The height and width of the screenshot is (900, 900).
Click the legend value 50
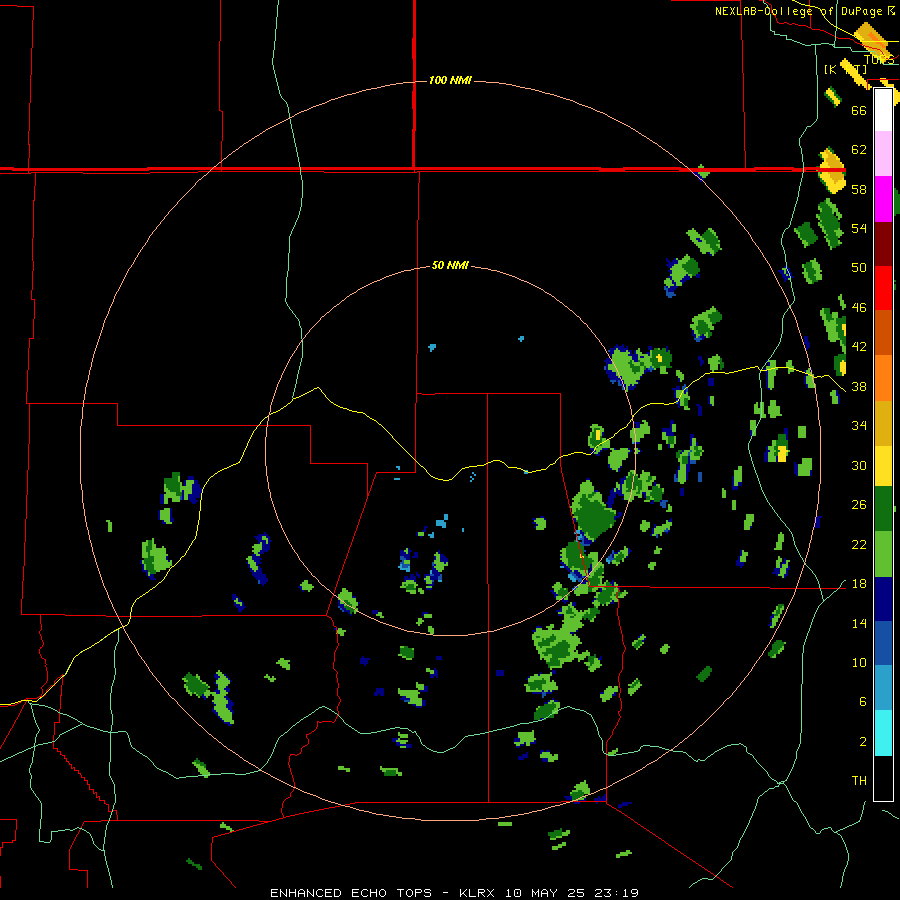click(x=859, y=267)
